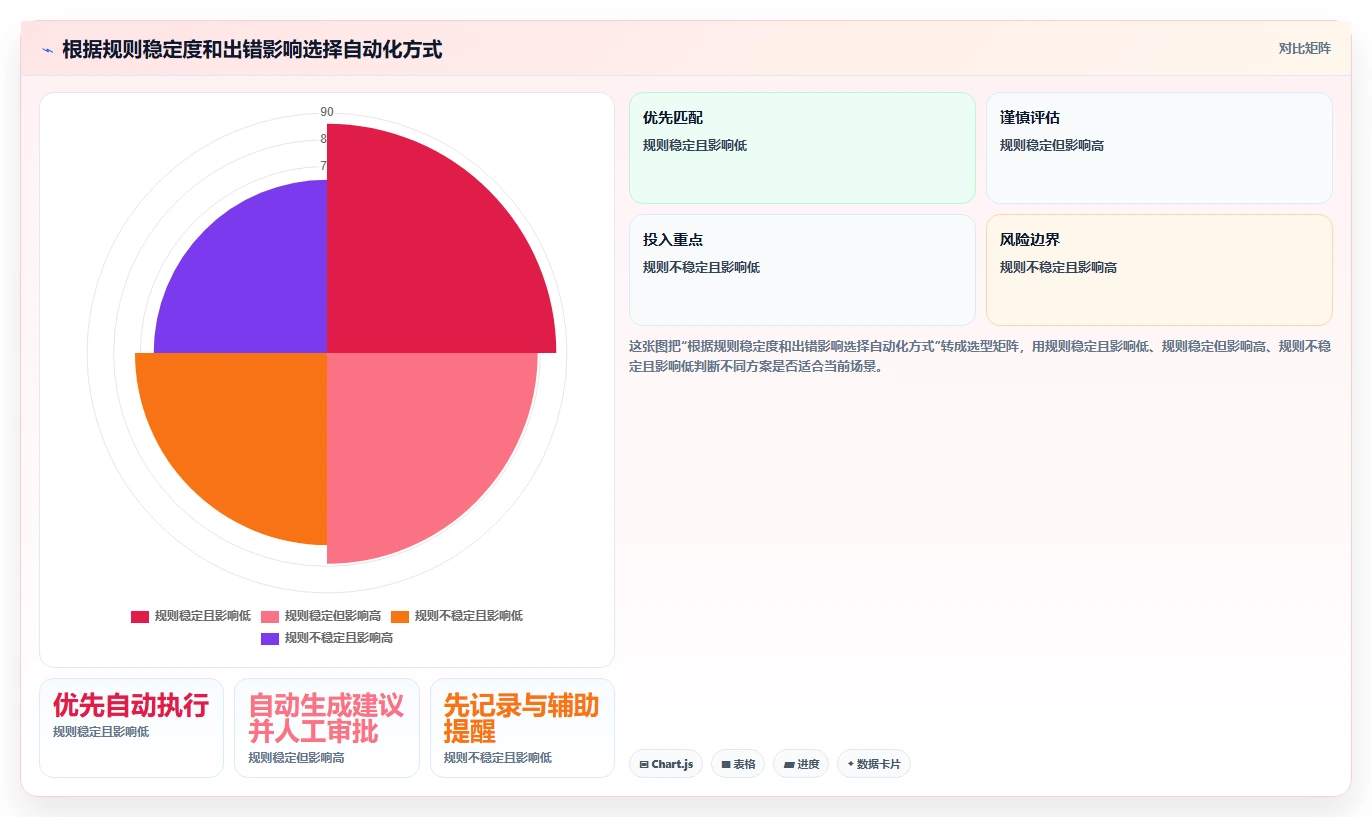Click the 规则稳定且影响低 caption under 优先自动执行
1372x817 pixels.
pyautogui.click(x=101, y=732)
